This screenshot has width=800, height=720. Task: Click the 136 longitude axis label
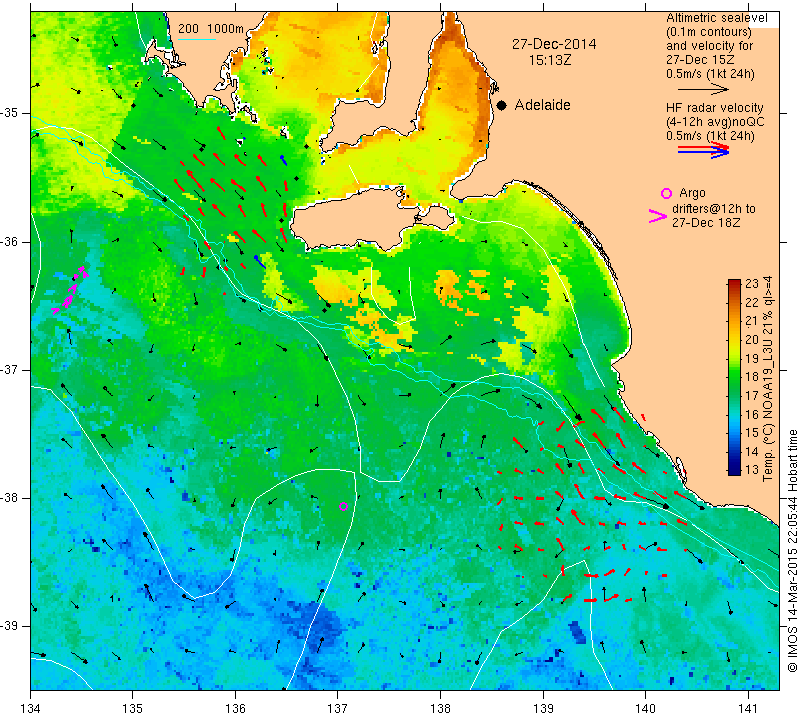click(x=235, y=709)
